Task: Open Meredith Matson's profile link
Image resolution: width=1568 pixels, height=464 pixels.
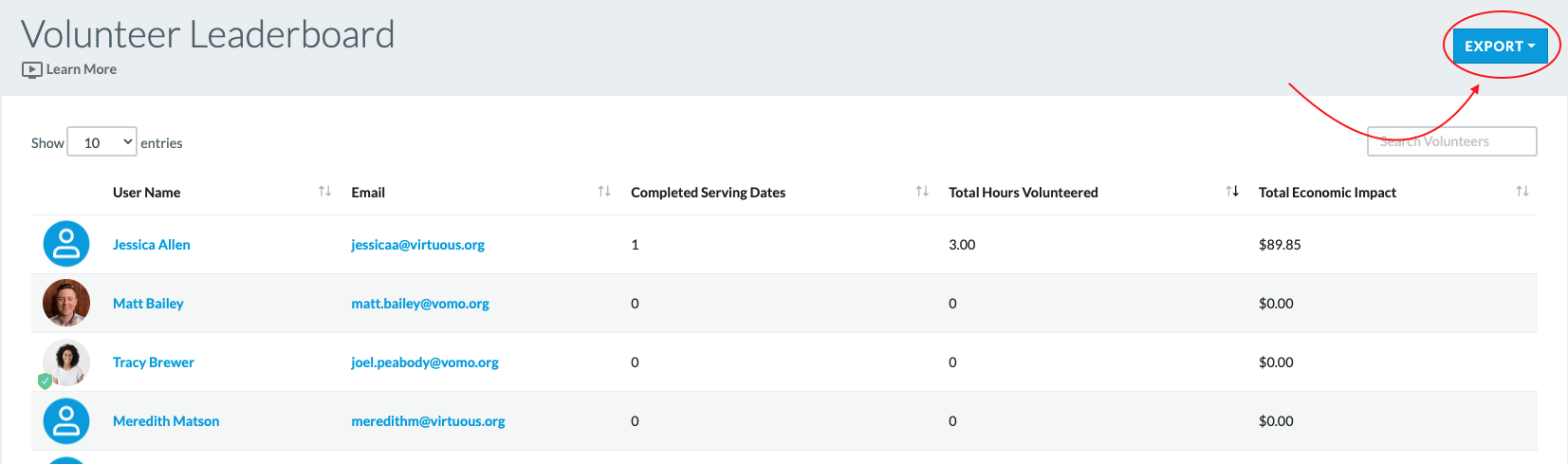Action: pyautogui.click(x=166, y=421)
